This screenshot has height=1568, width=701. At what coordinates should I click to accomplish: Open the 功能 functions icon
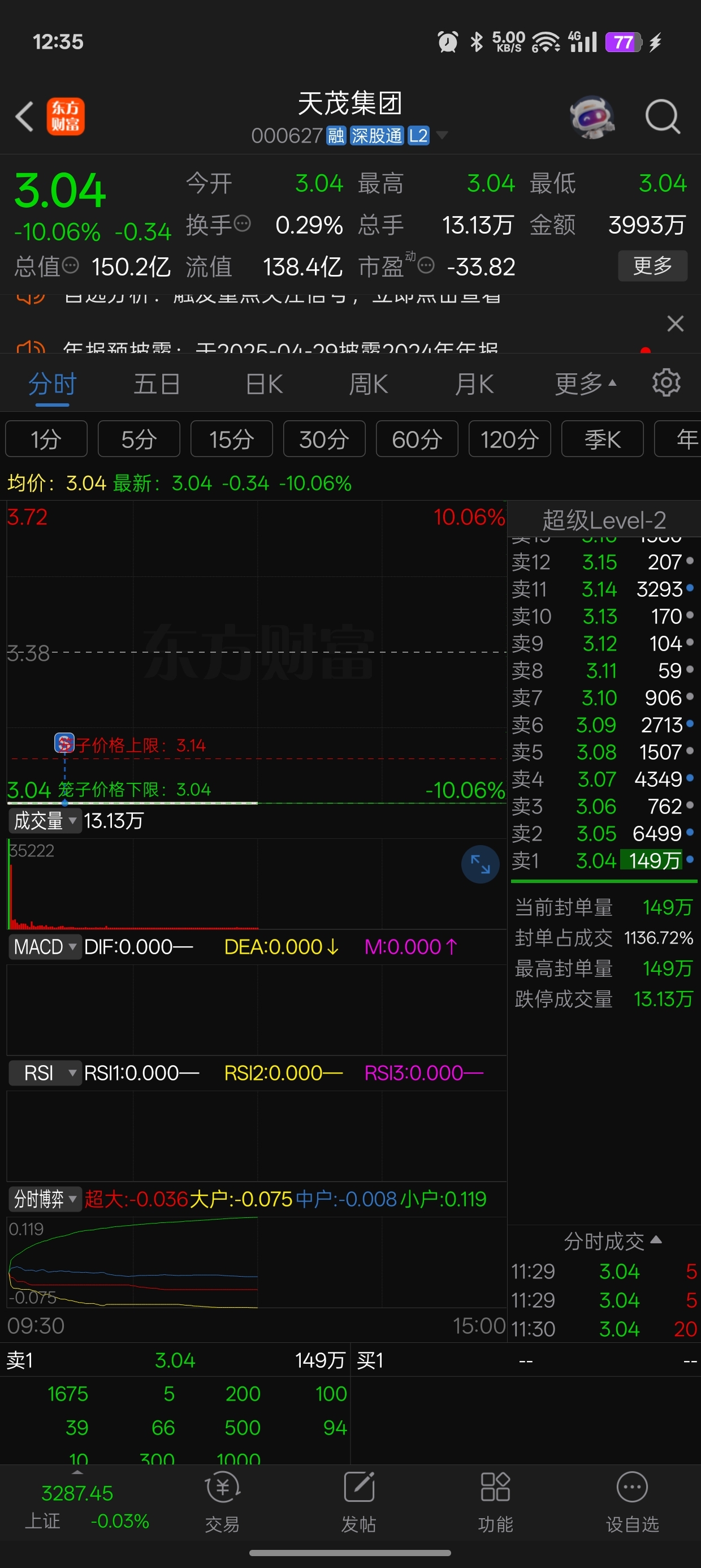coord(495,1502)
